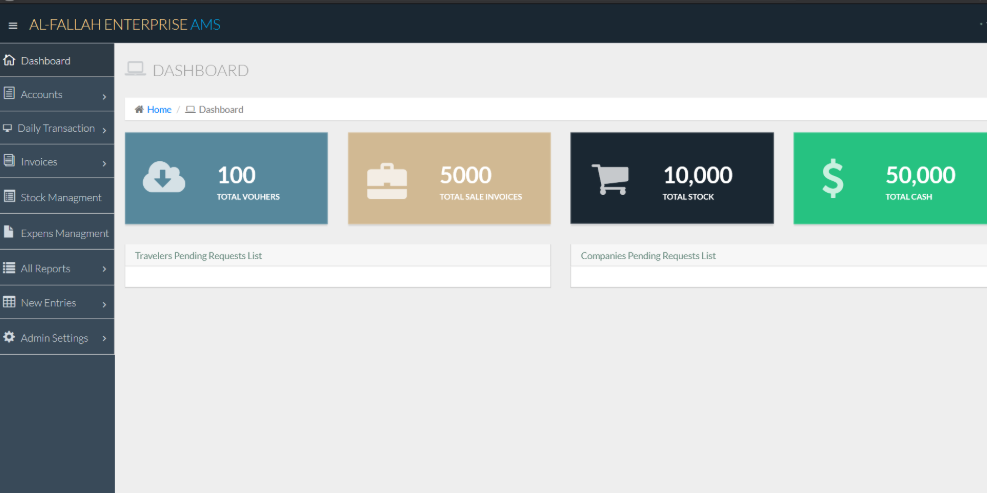Expand the Accounts submenu arrow
The height and width of the screenshot is (493, 987).
point(104,97)
